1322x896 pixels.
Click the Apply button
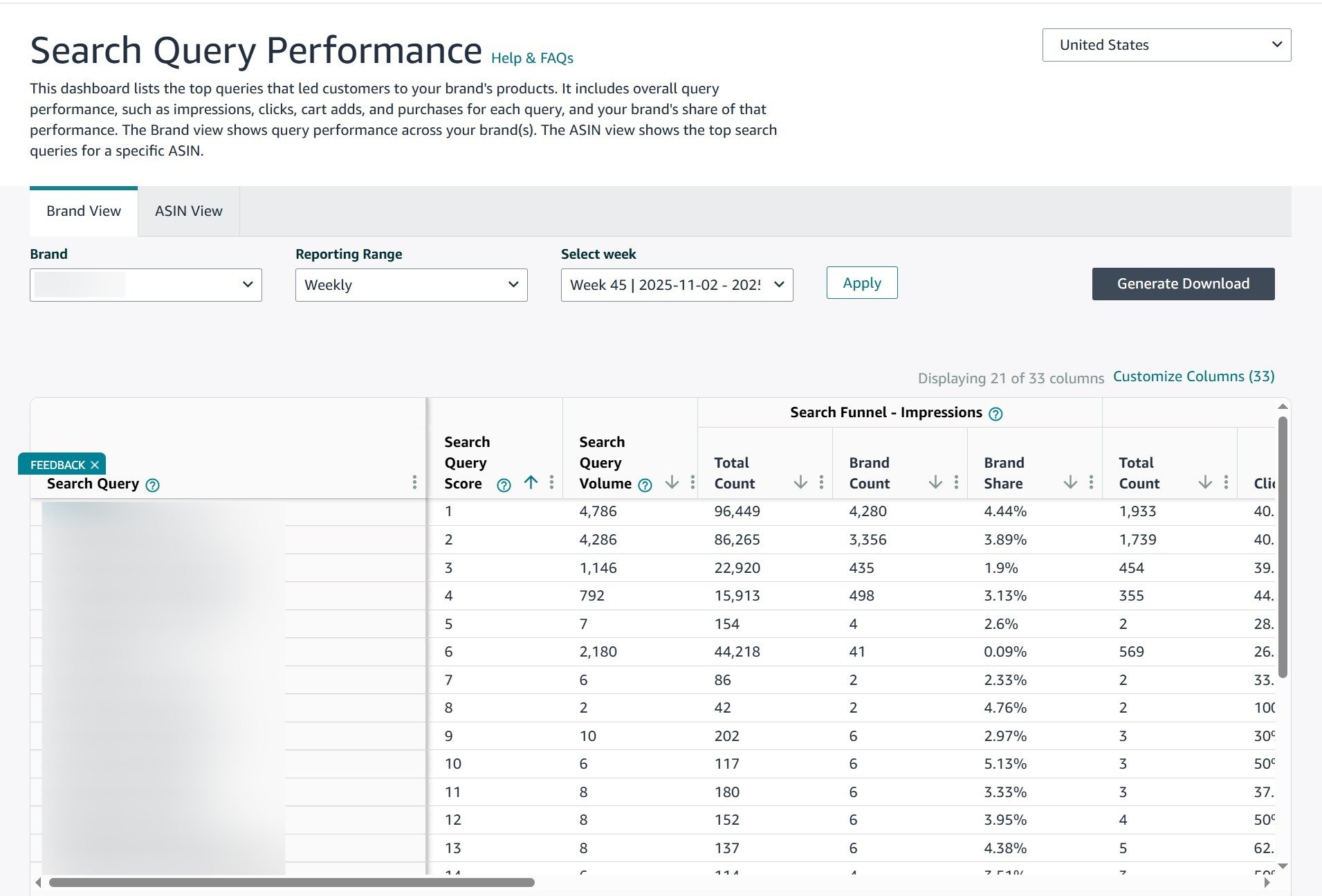[x=861, y=283]
